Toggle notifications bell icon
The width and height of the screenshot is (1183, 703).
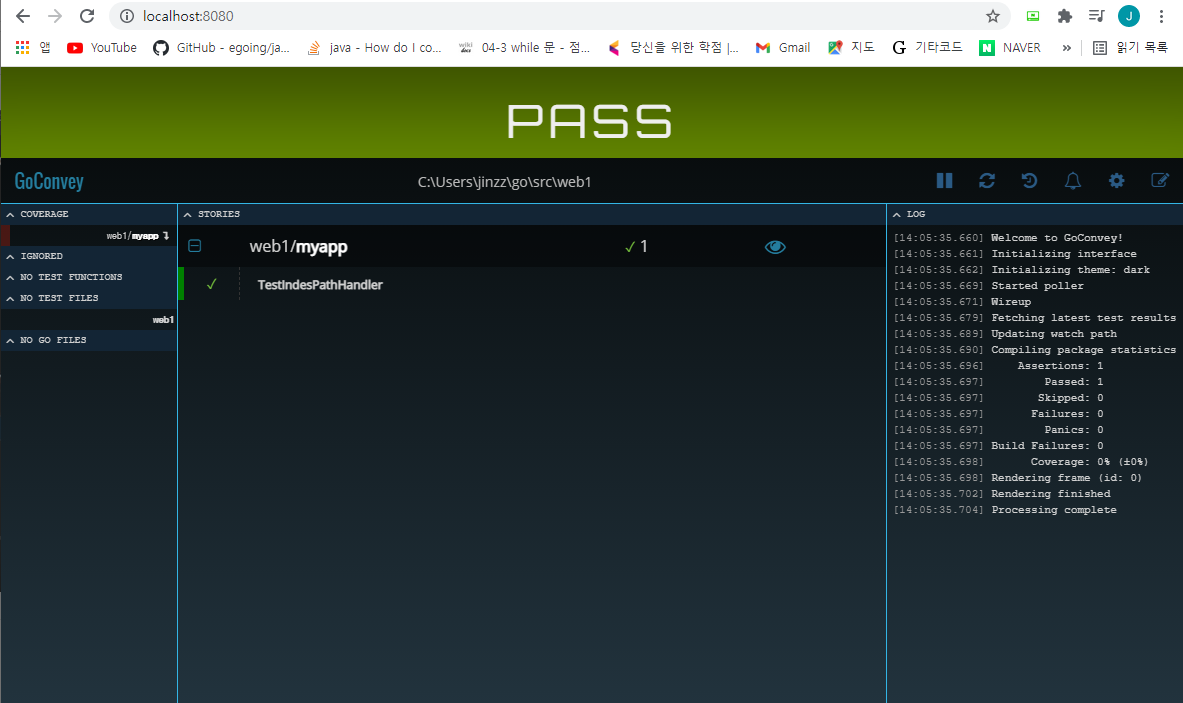coord(1073,181)
